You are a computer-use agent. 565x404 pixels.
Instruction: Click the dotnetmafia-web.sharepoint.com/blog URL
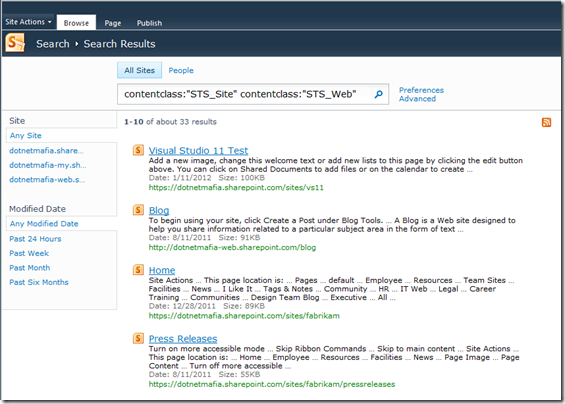pyautogui.click(x=232, y=247)
